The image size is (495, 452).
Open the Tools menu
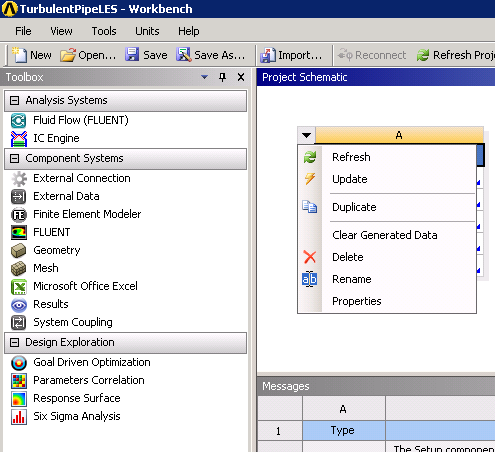(104, 31)
